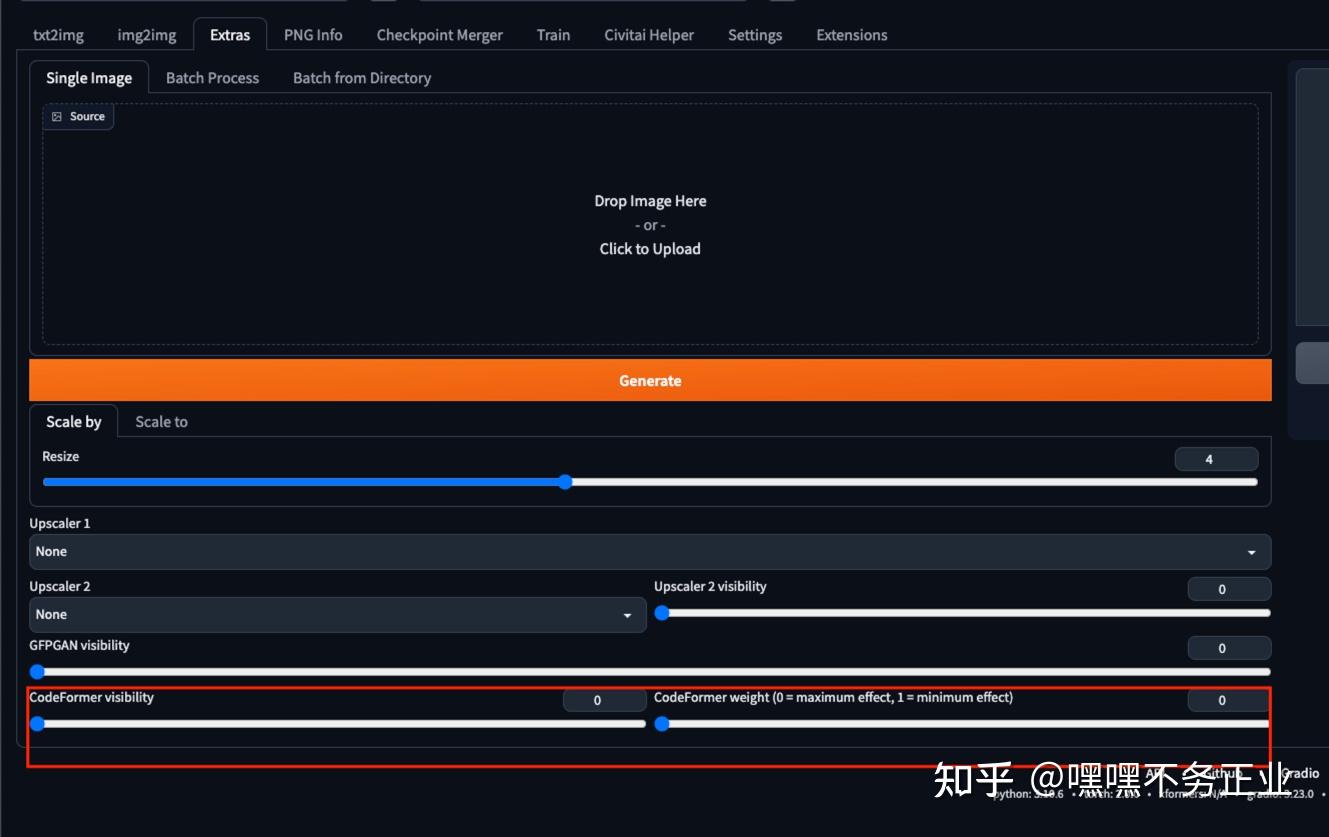Open the Checkpoint Merger tab

(x=439, y=34)
